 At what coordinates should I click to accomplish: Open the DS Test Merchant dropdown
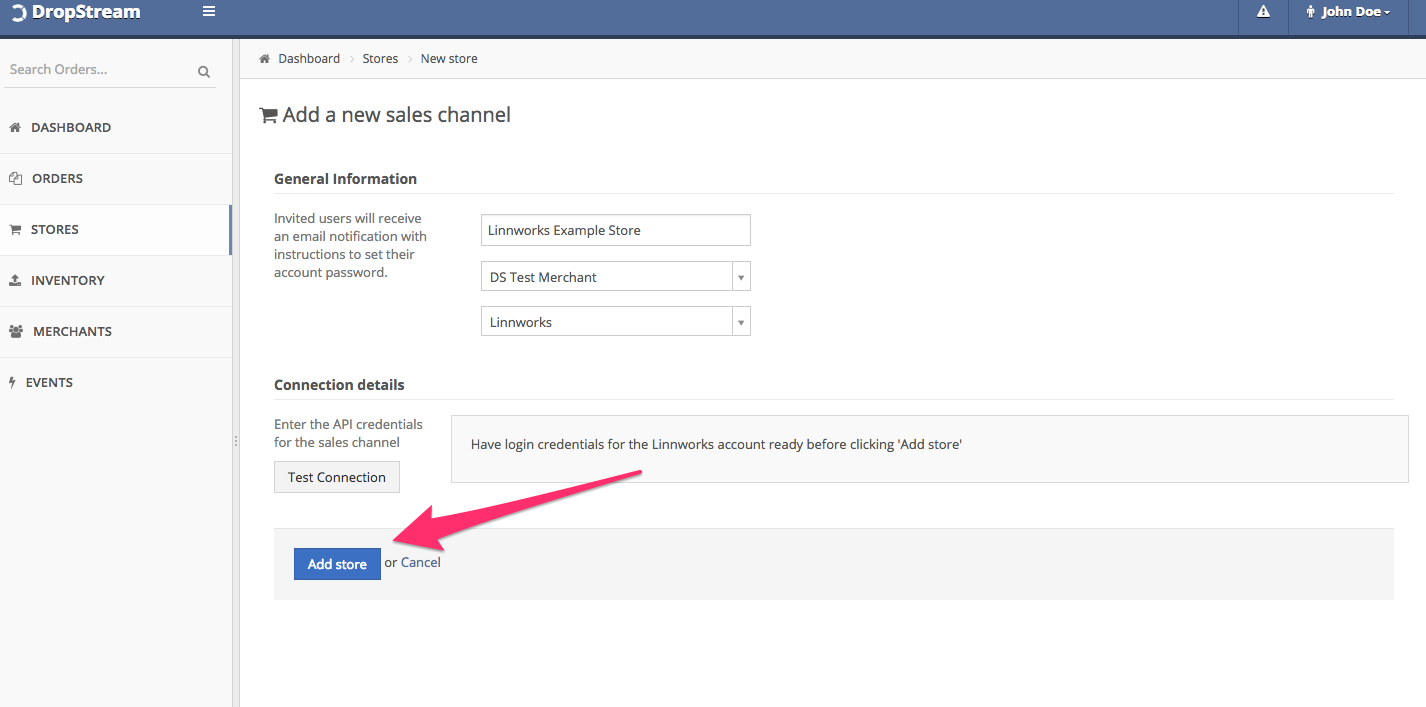[616, 277]
